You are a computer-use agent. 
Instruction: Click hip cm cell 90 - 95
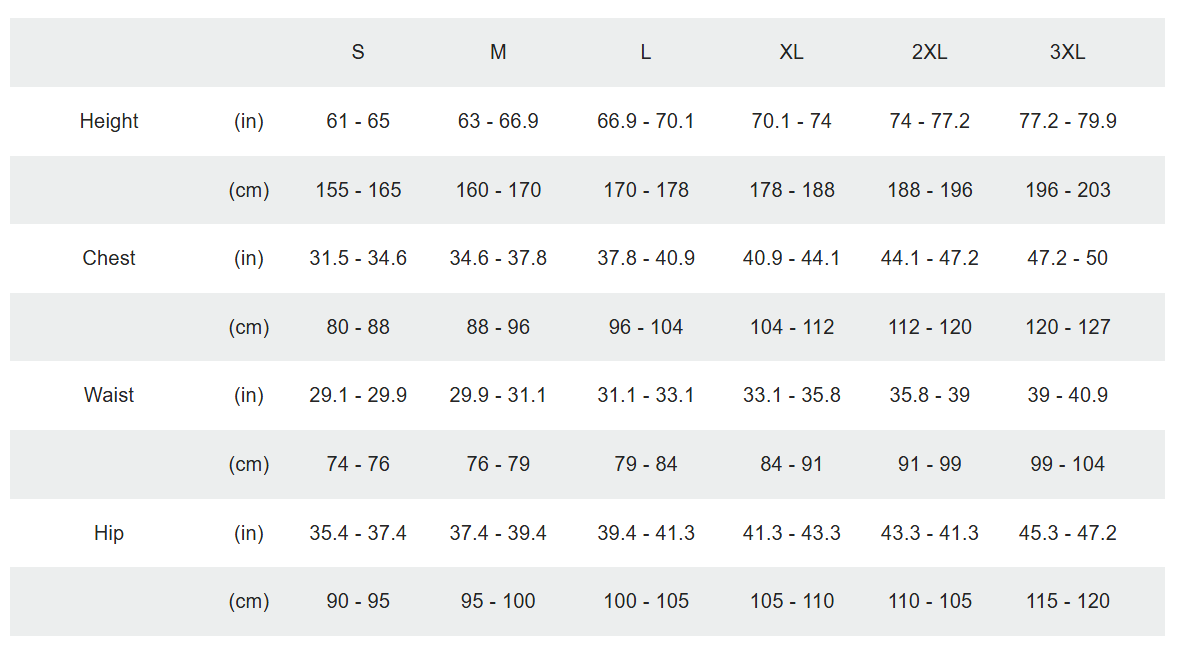(358, 601)
